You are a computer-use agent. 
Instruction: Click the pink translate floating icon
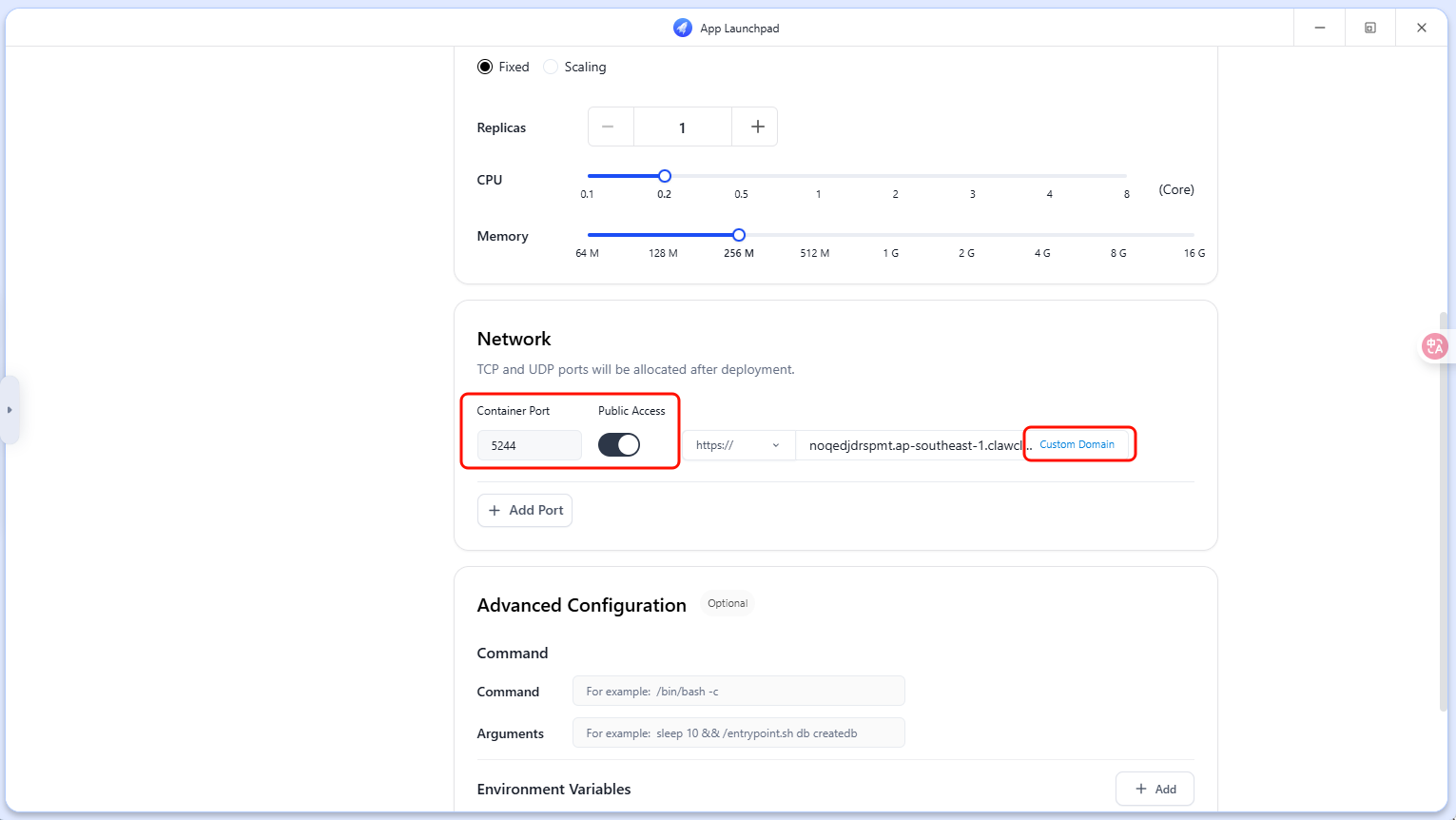[1434, 346]
